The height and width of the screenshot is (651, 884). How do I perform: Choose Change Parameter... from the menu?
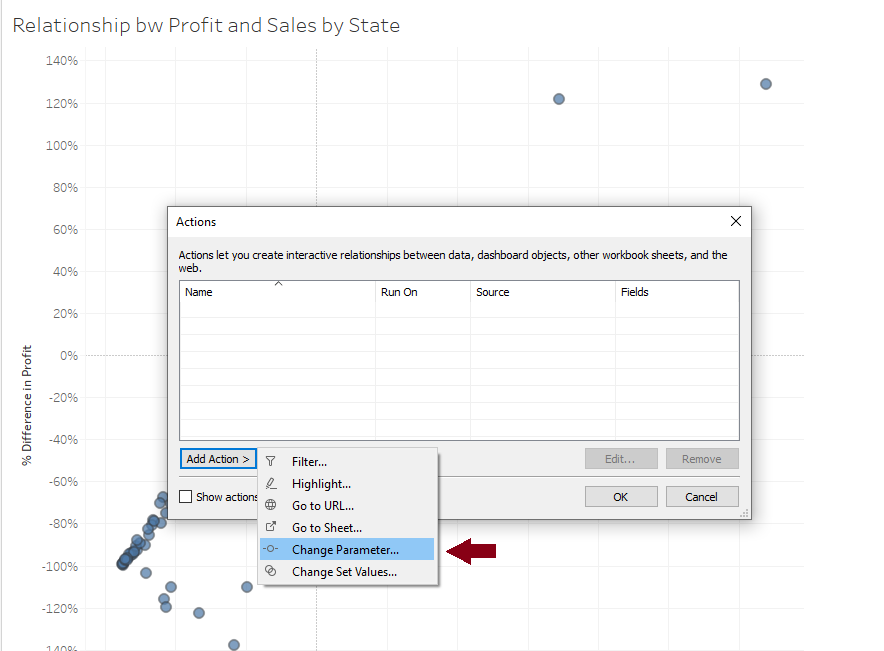click(345, 550)
